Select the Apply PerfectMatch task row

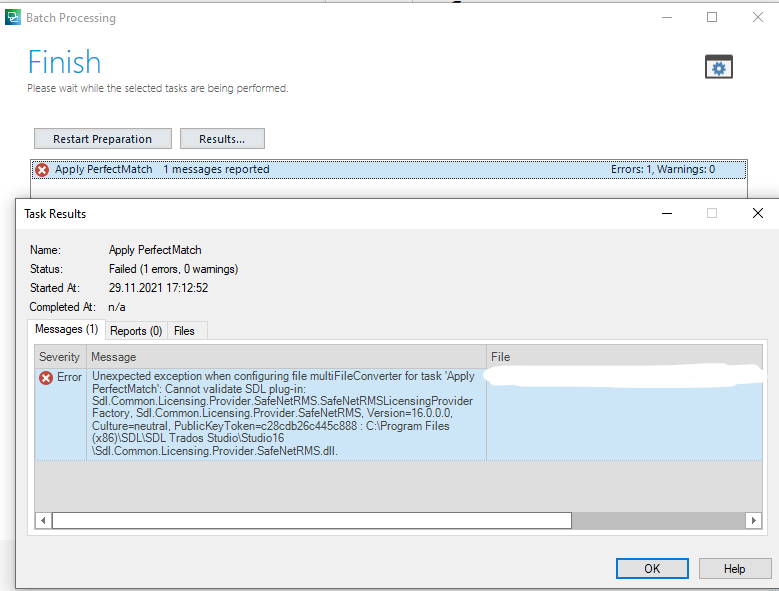[x=389, y=169]
